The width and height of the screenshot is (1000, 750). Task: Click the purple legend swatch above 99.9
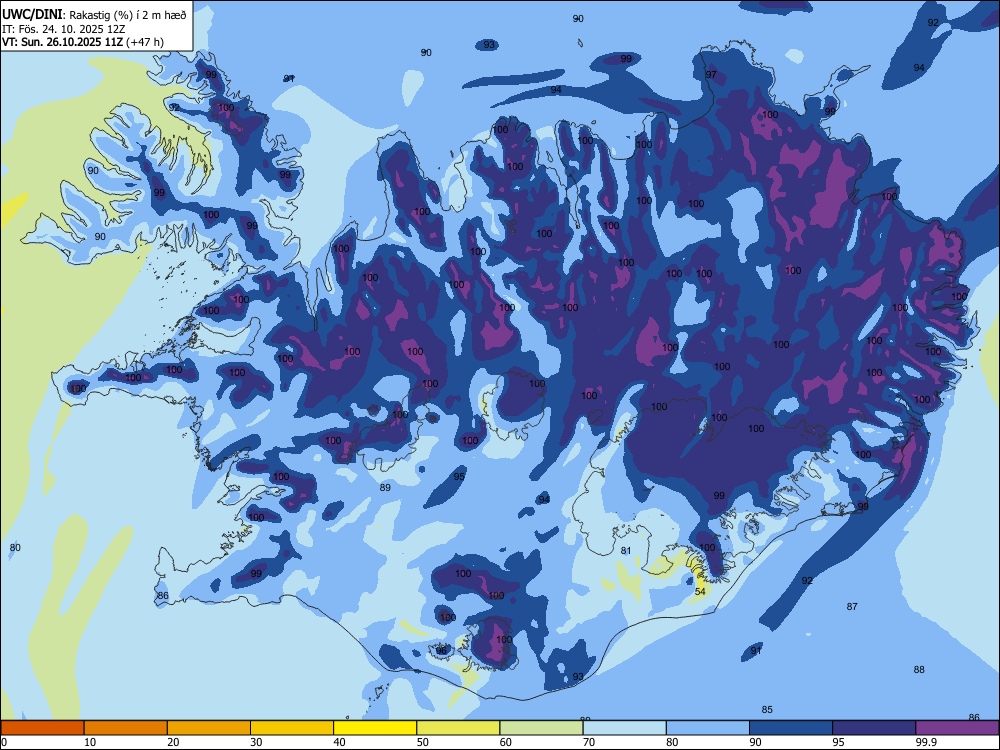(x=957, y=728)
